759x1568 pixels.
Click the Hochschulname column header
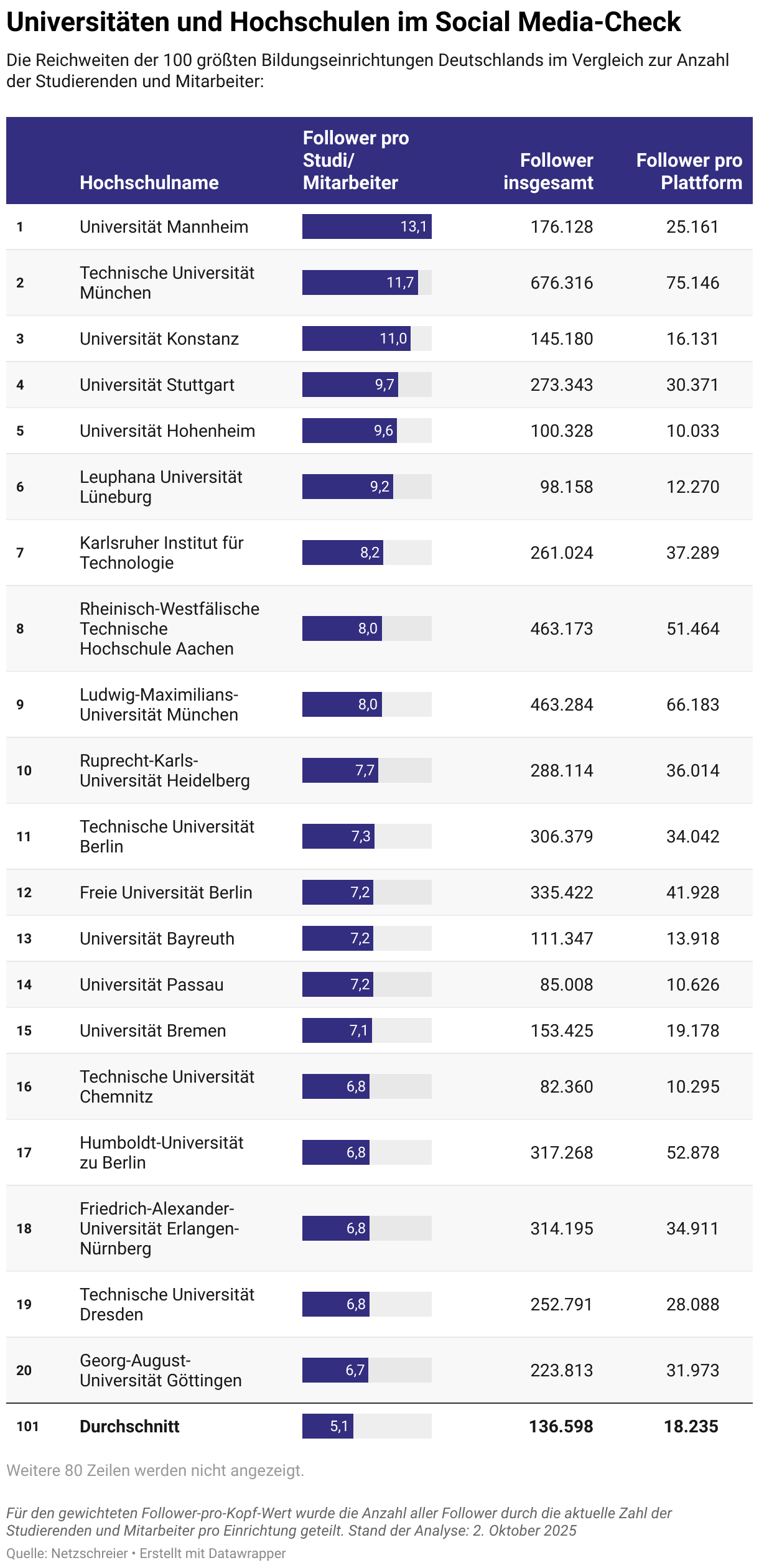149,182
